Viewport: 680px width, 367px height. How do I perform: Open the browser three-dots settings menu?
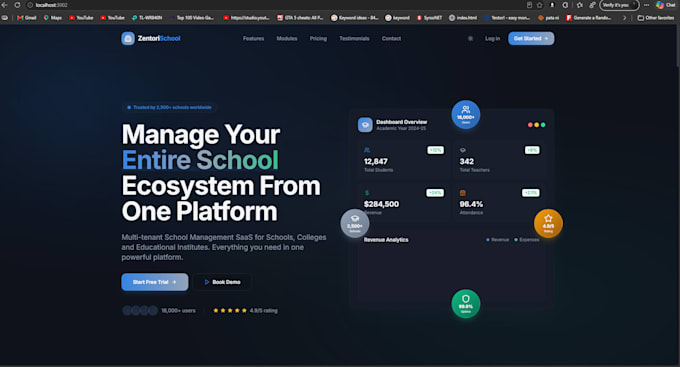(x=647, y=5)
